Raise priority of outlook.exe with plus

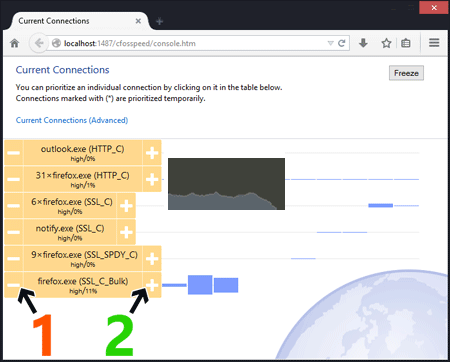pos(152,153)
